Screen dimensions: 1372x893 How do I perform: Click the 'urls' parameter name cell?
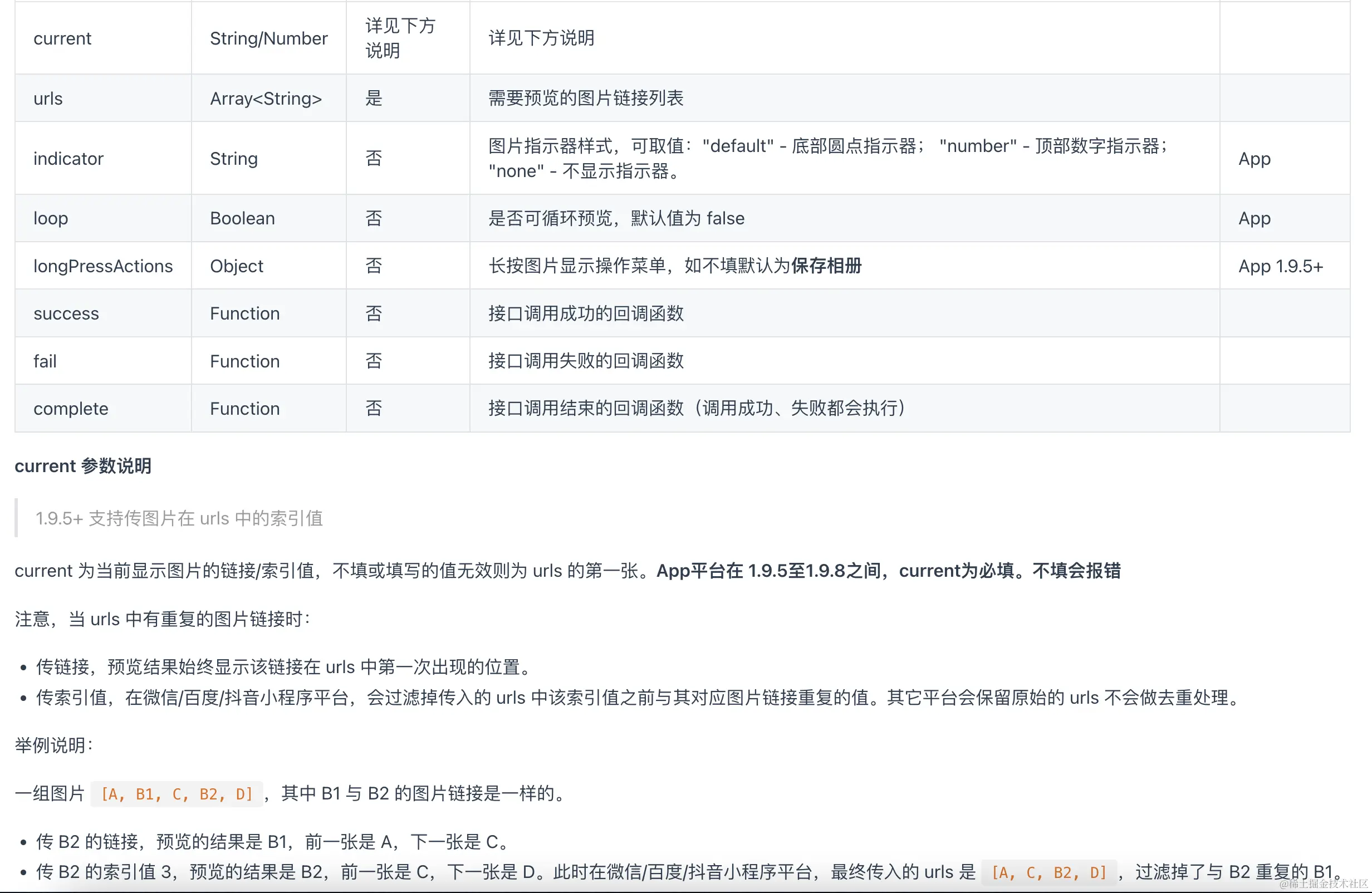(x=48, y=98)
